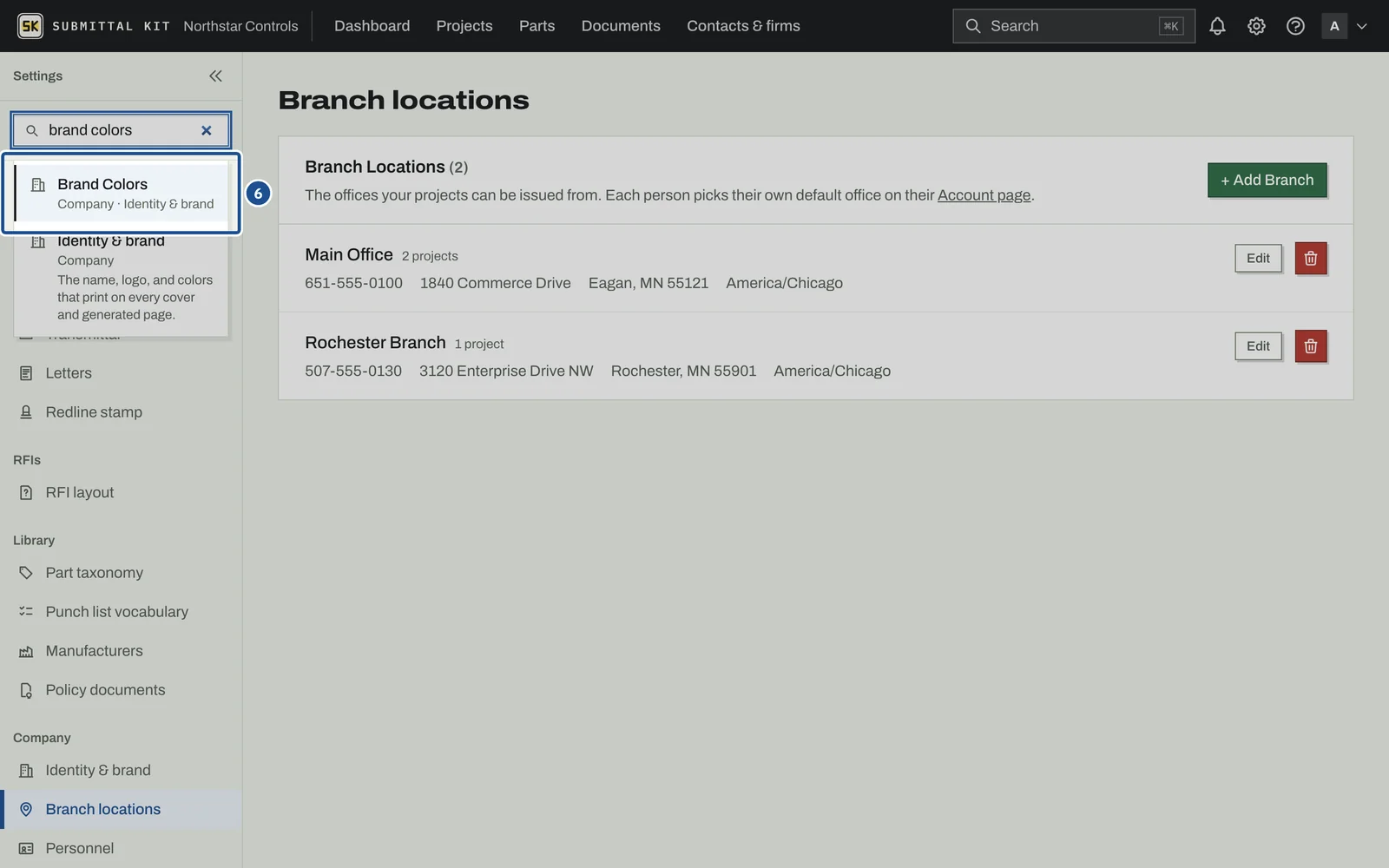Open Redline stamp settings

pyautogui.click(x=121, y=412)
